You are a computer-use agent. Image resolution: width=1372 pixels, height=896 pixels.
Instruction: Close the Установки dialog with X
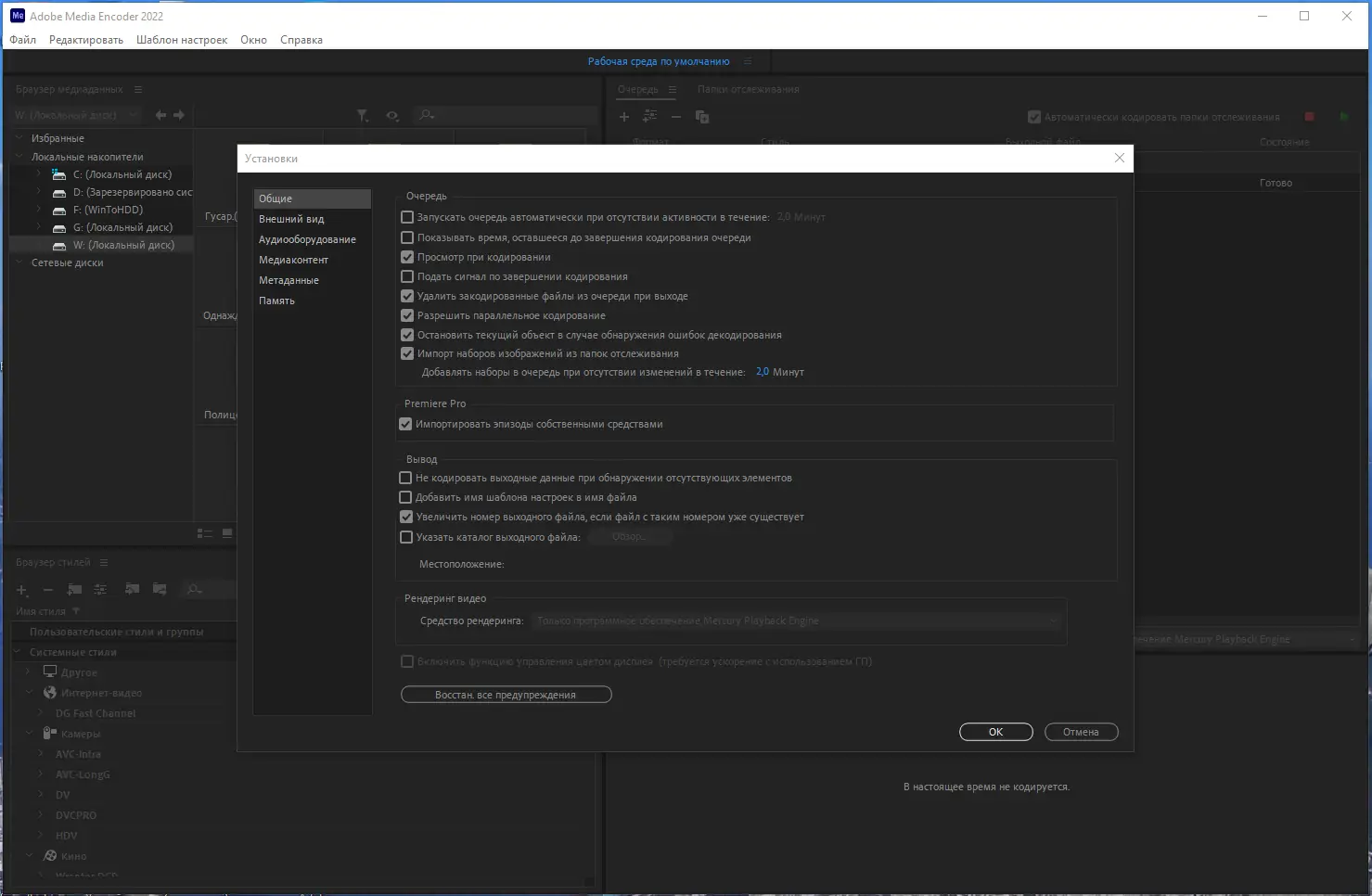1119,158
